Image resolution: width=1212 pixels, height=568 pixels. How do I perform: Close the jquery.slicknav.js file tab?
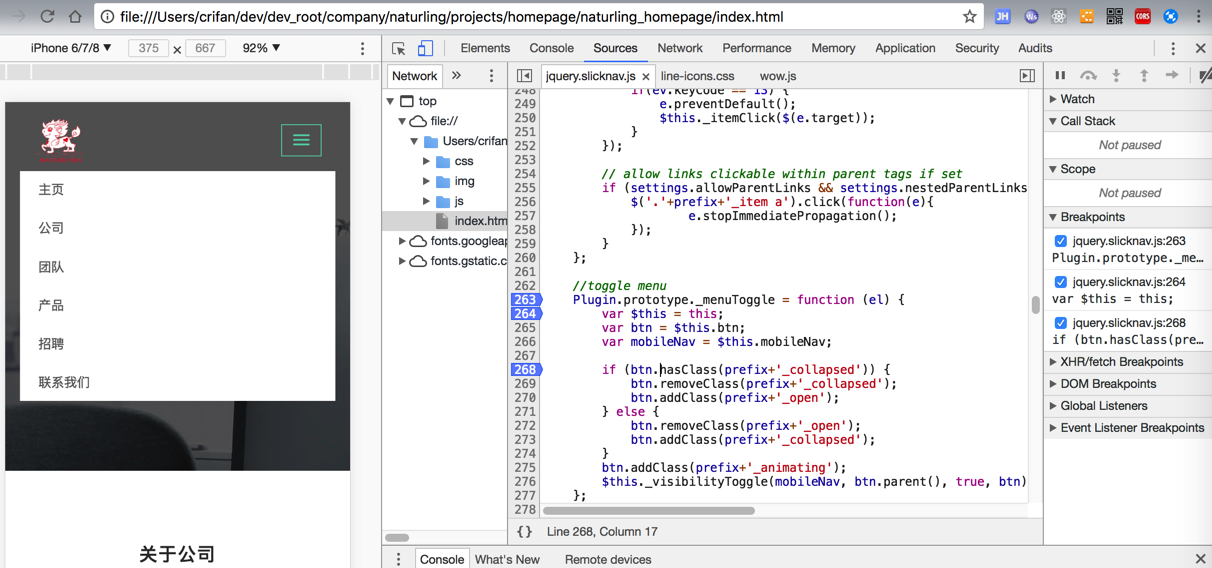(x=646, y=77)
